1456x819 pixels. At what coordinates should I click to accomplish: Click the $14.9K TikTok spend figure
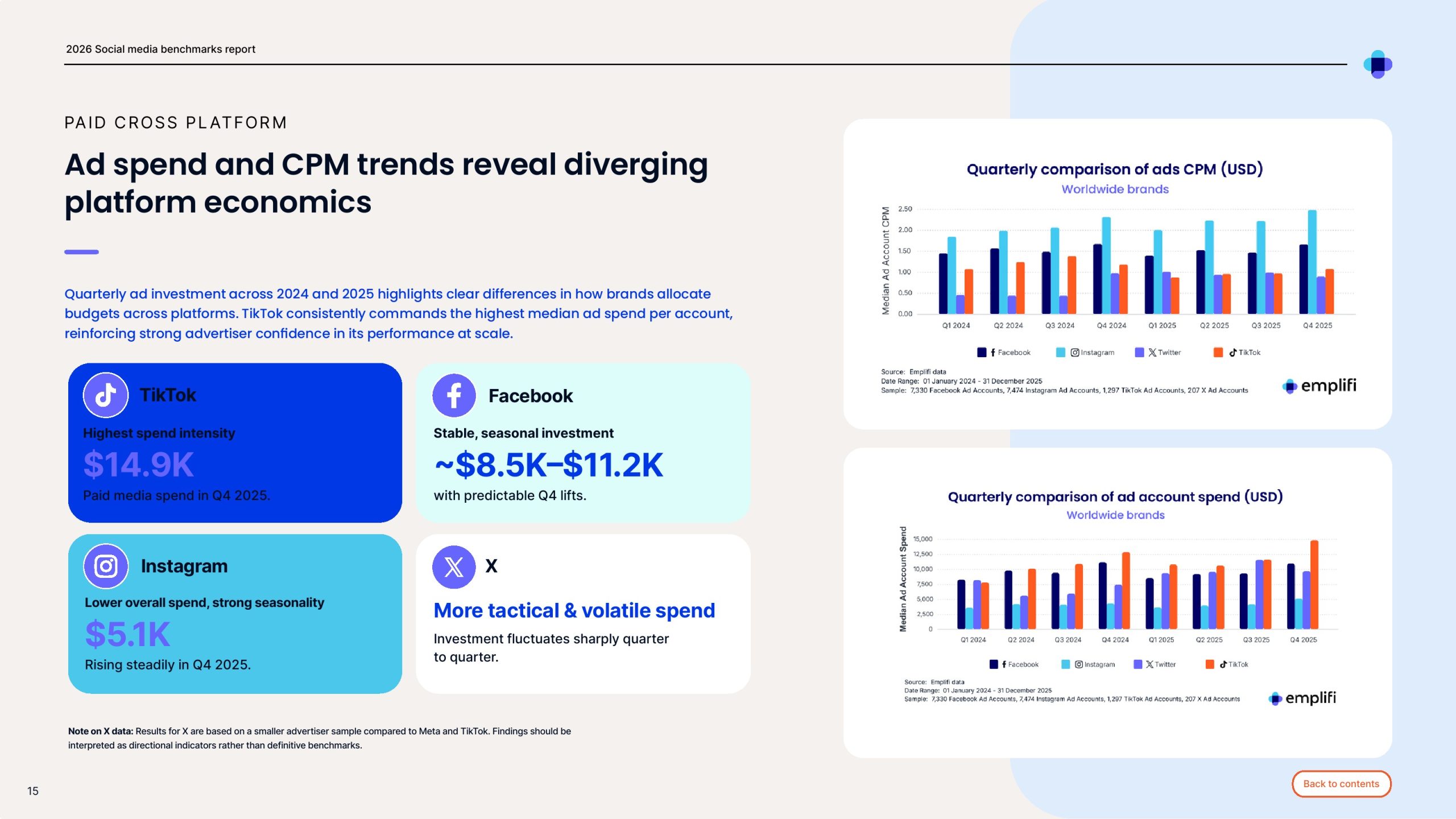coord(139,464)
